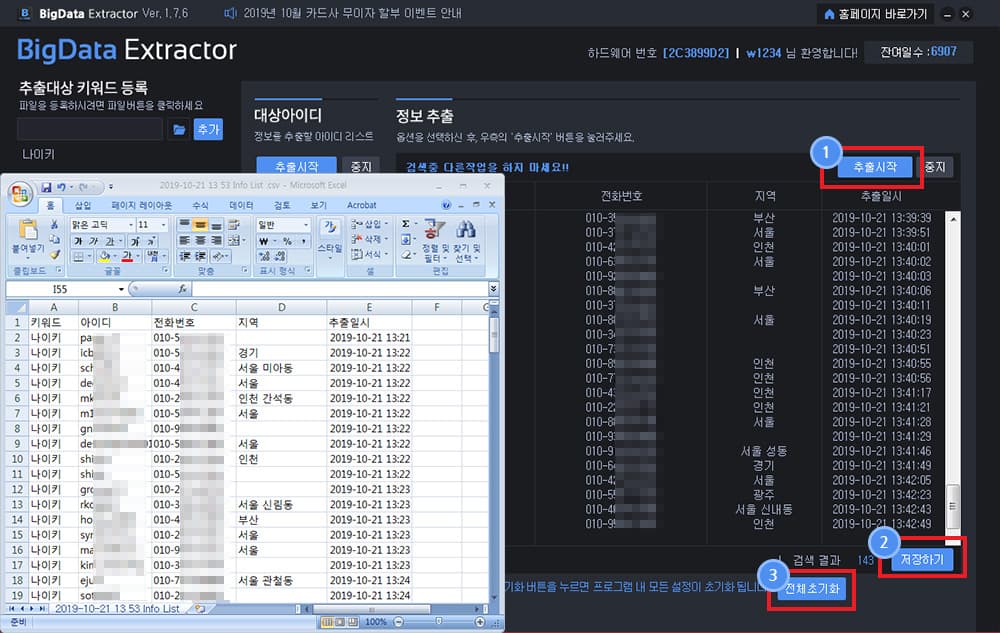Select the sheet tab '2019-10-21 13 53 Info List'
The width and height of the screenshot is (1000, 633).
117,609
